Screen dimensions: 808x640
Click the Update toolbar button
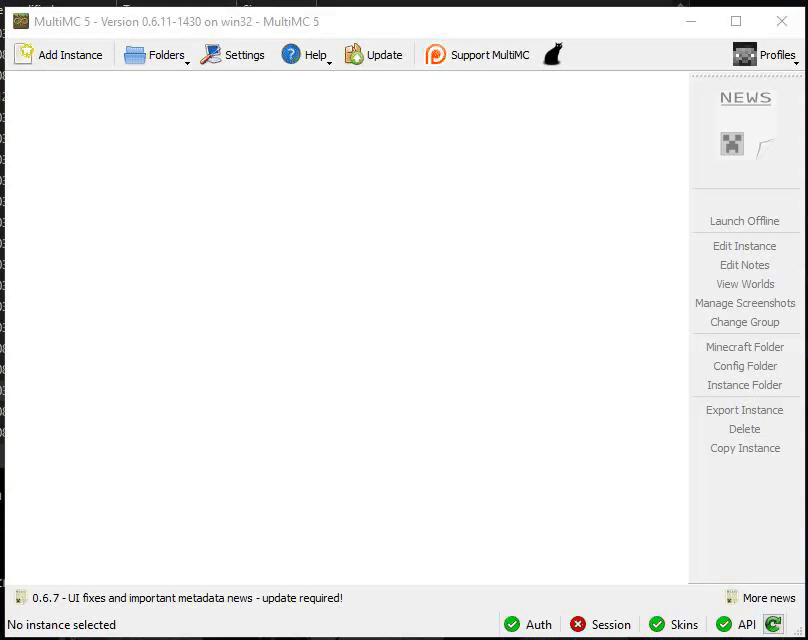coord(373,55)
